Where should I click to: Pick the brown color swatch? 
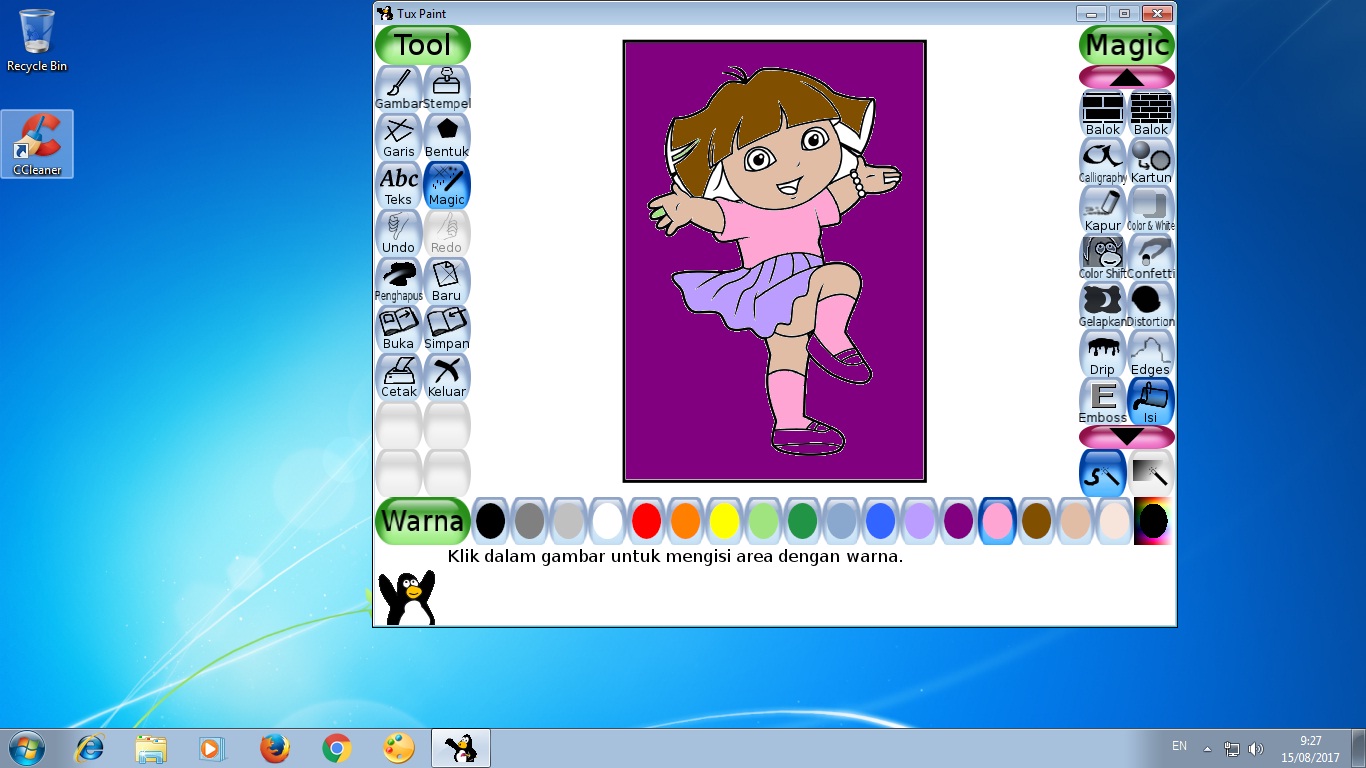tap(1036, 521)
